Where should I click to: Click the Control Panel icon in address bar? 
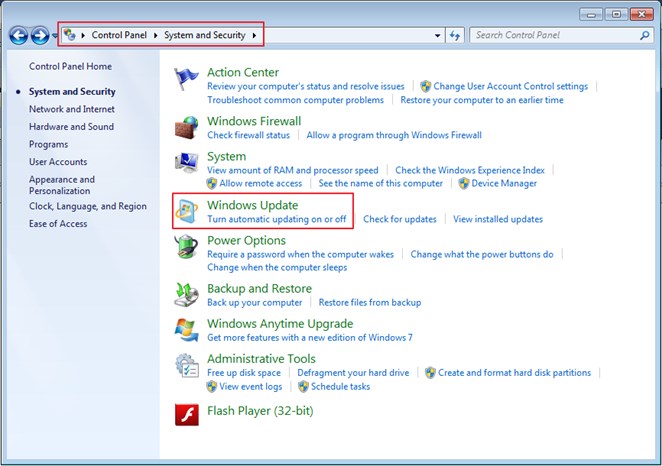pos(70,35)
